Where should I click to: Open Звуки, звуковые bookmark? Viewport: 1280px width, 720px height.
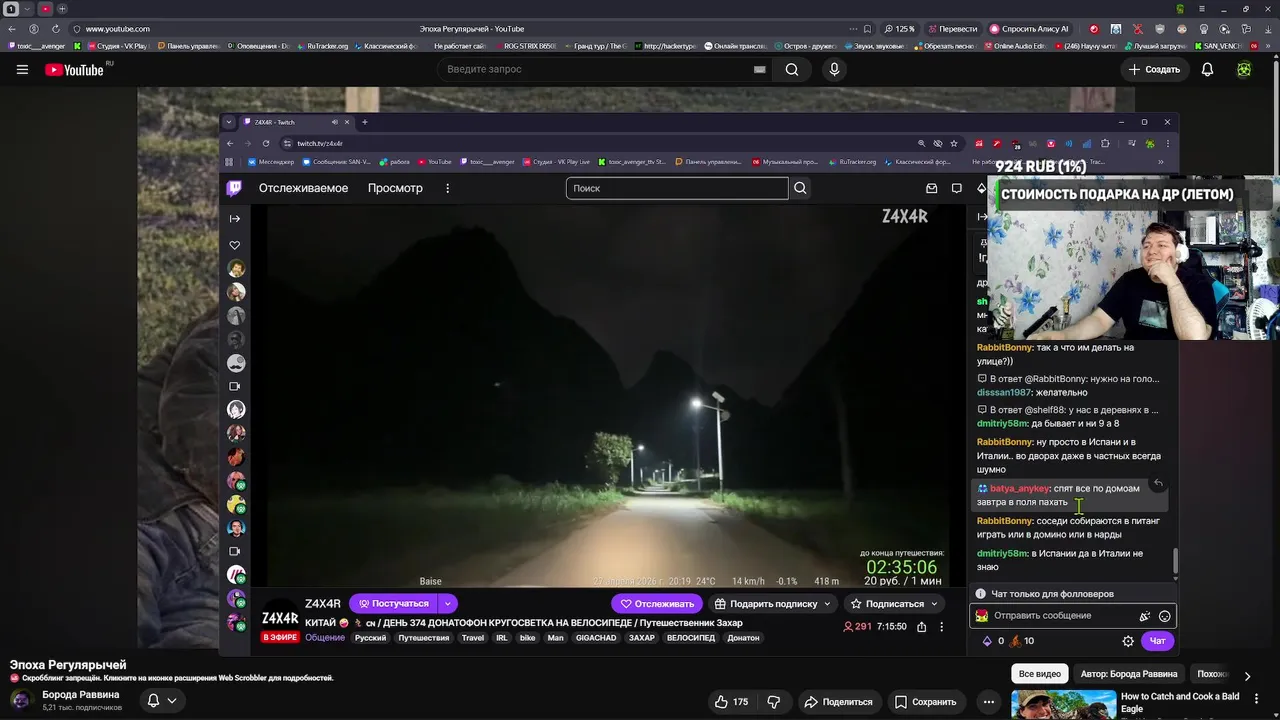875,46
